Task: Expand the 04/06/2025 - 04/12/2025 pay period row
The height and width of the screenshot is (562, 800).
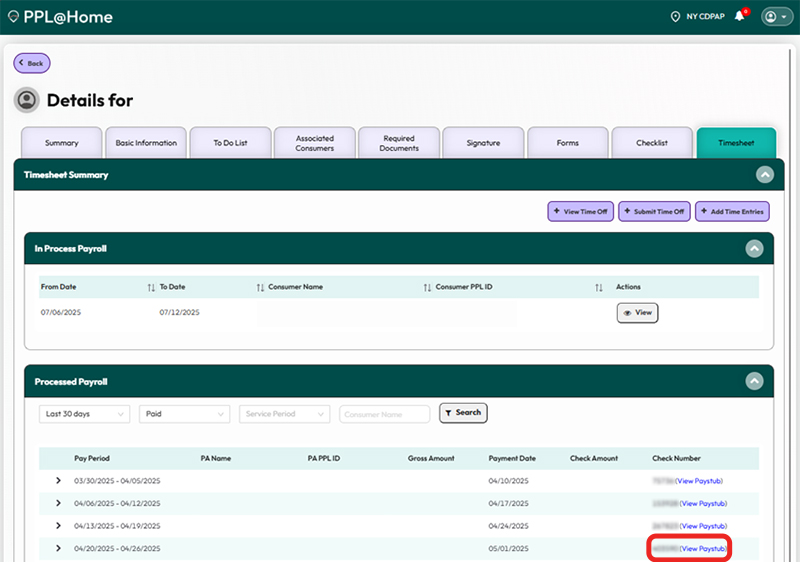Action: (58, 503)
